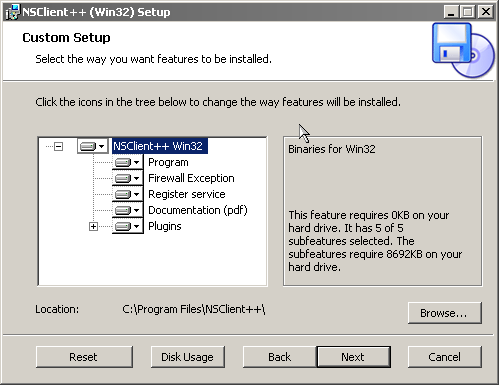This screenshot has height=385, width=499.
Task: Click the Reset button
Action: tap(84, 357)
